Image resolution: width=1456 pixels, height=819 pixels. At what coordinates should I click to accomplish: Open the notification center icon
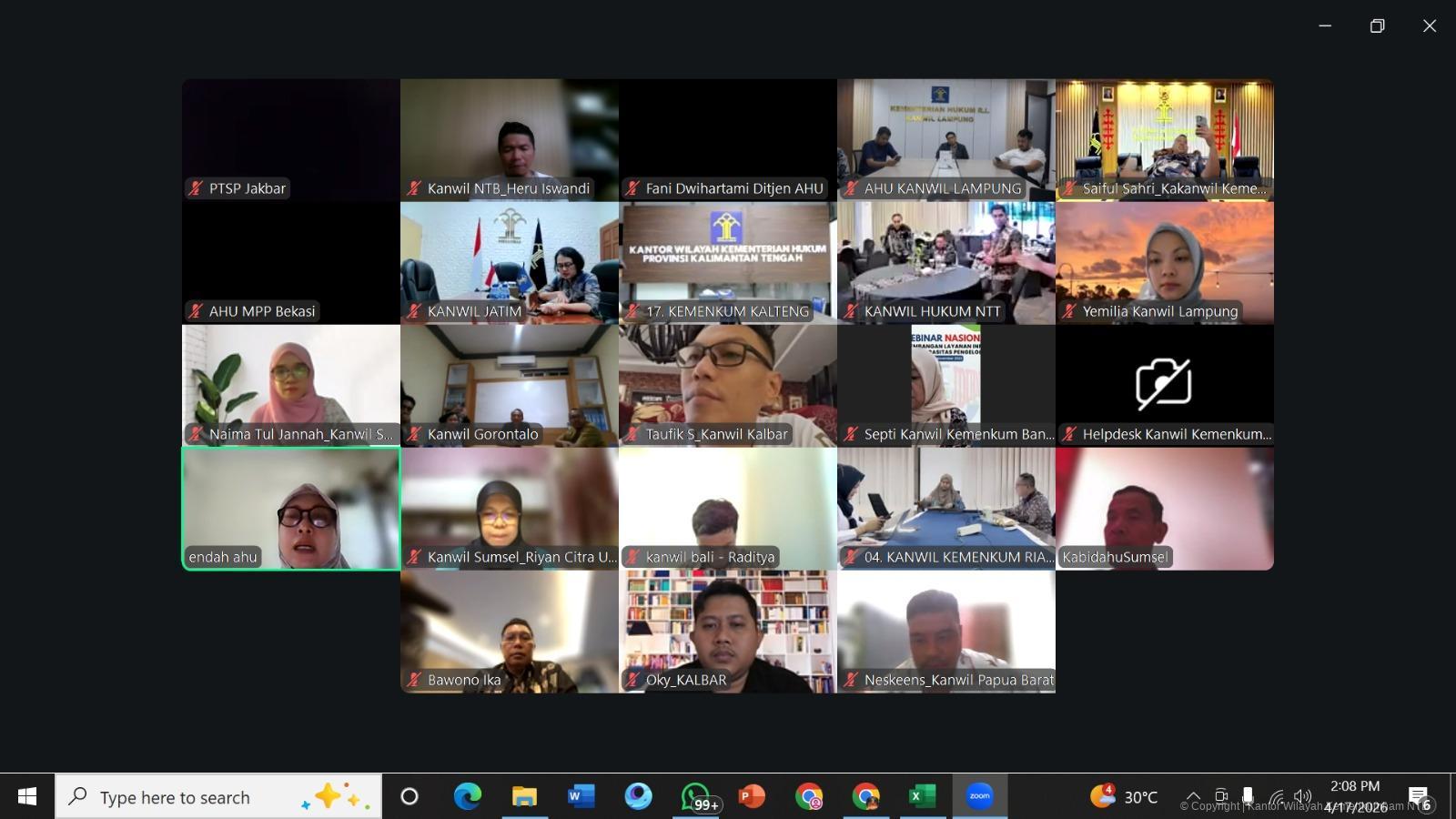[1419, 797]
